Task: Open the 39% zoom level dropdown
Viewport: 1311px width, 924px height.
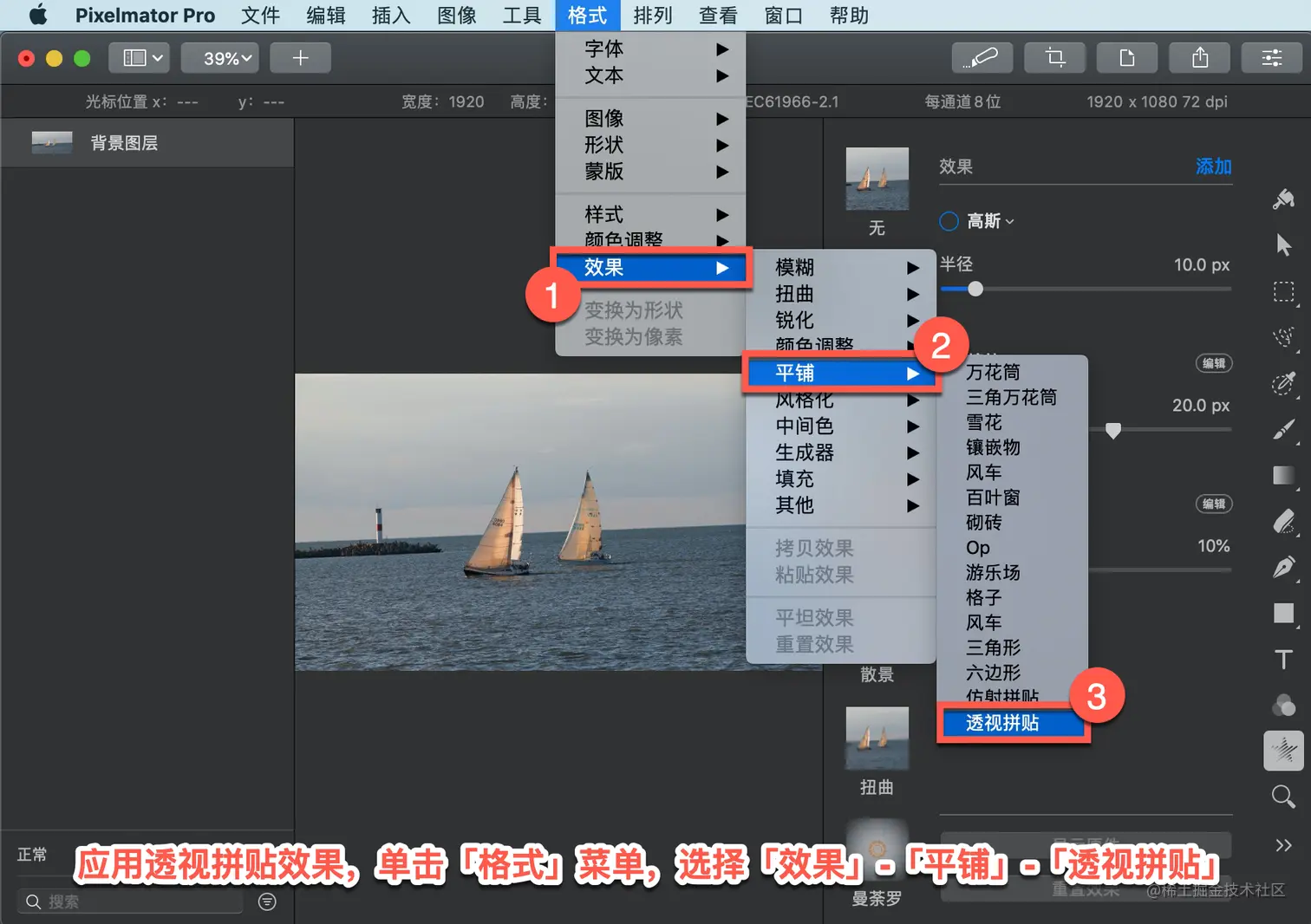Action: coord(227,58)
